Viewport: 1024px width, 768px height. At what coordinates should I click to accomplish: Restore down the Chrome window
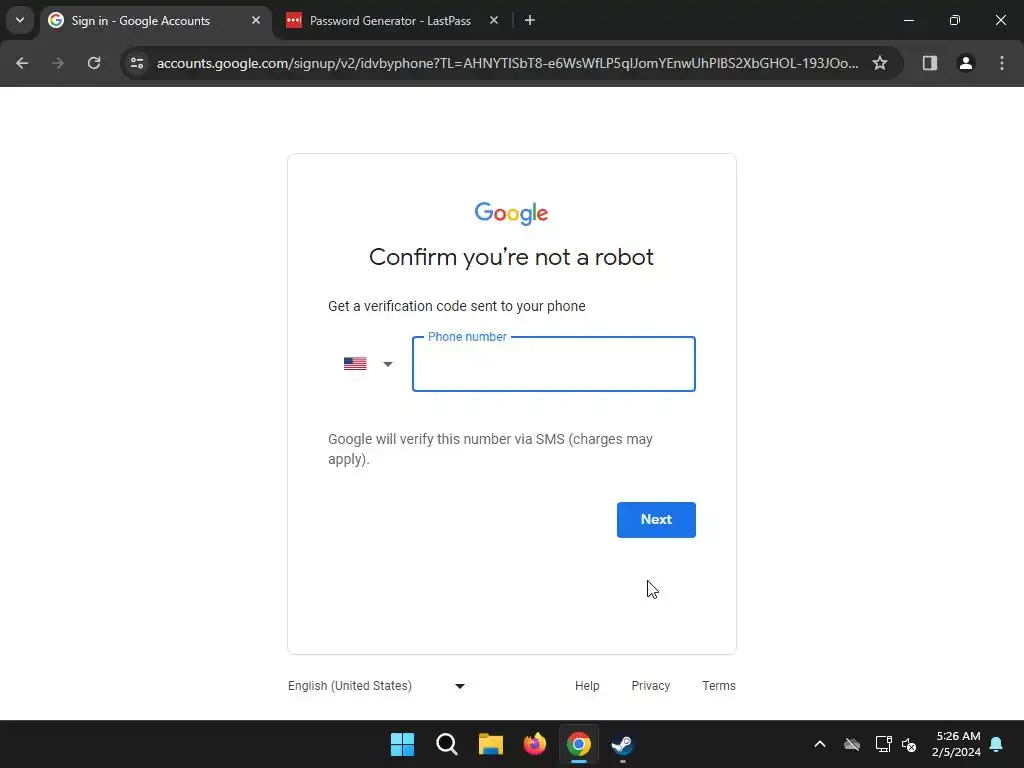(954, 20)
